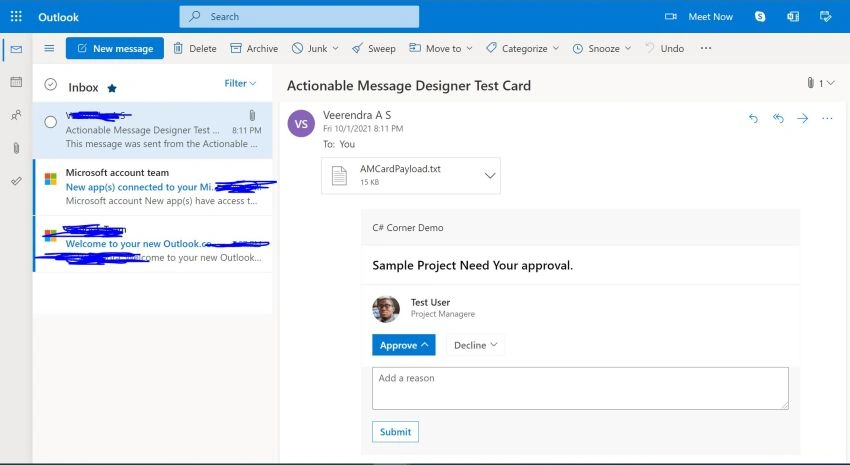The width and height of the screenshot is (850, 465).
Task: Click the Add a reason textbox
Action: pyautogui.click(x=580, y=388)
